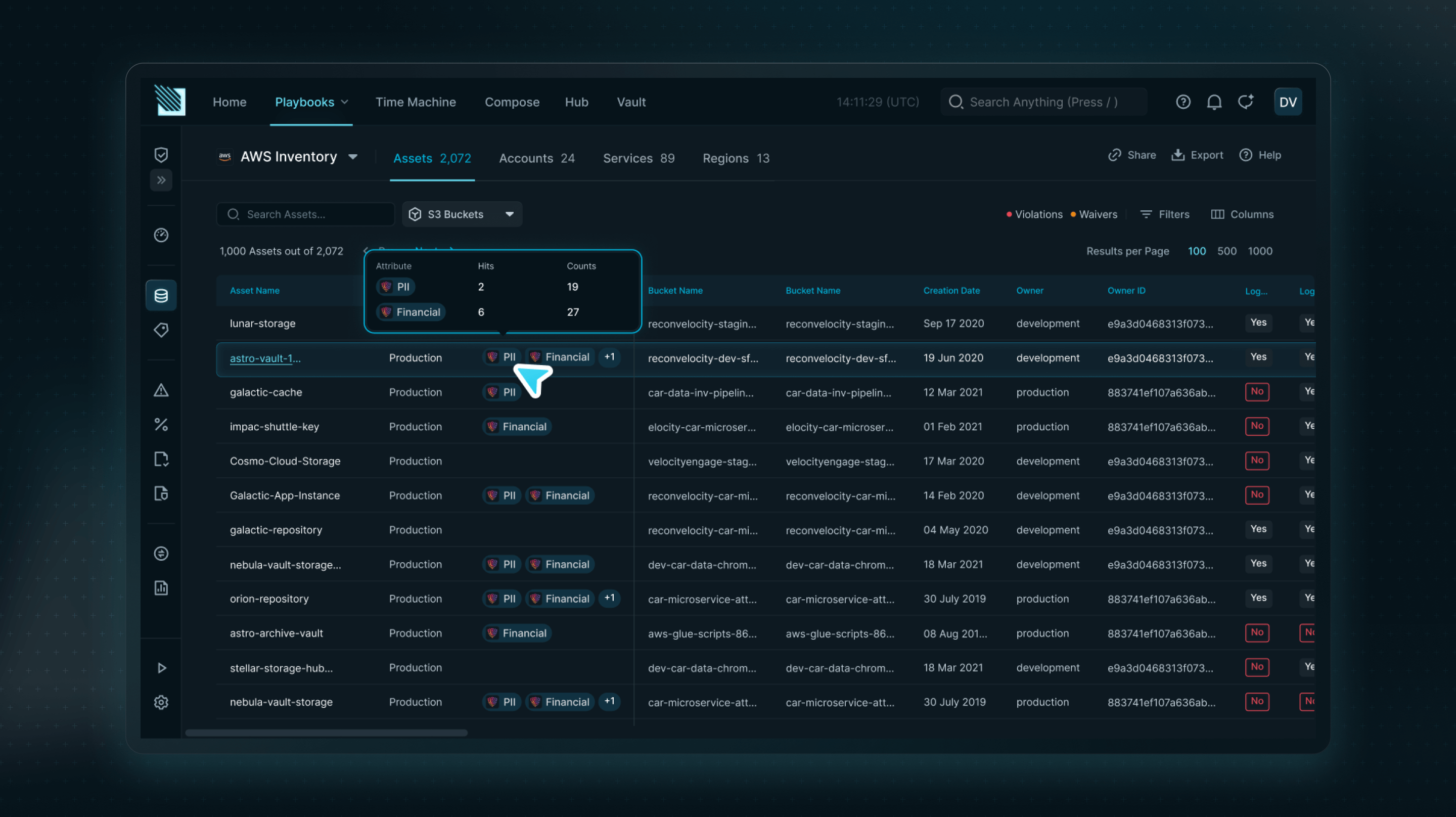This screenshot has height=817, width=1456.
Task: Open settings gear in sidebar
Action: pyautogui.click(x=161, y=702)
